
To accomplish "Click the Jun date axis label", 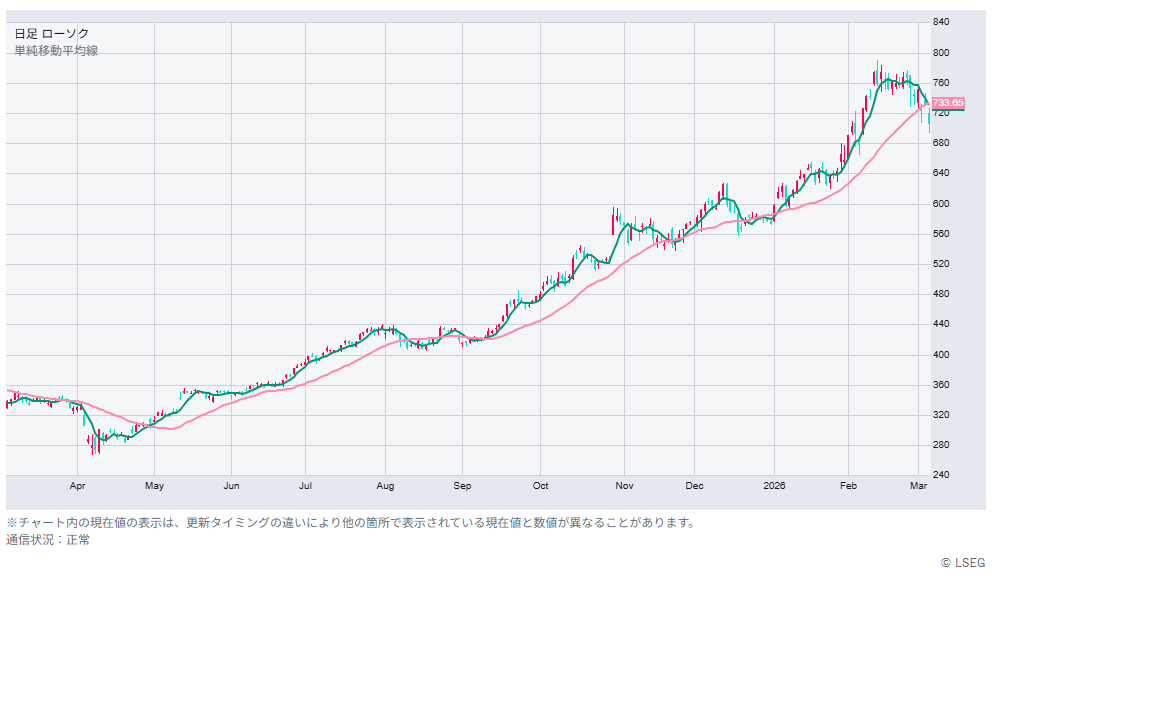I will tap(231, 486).
